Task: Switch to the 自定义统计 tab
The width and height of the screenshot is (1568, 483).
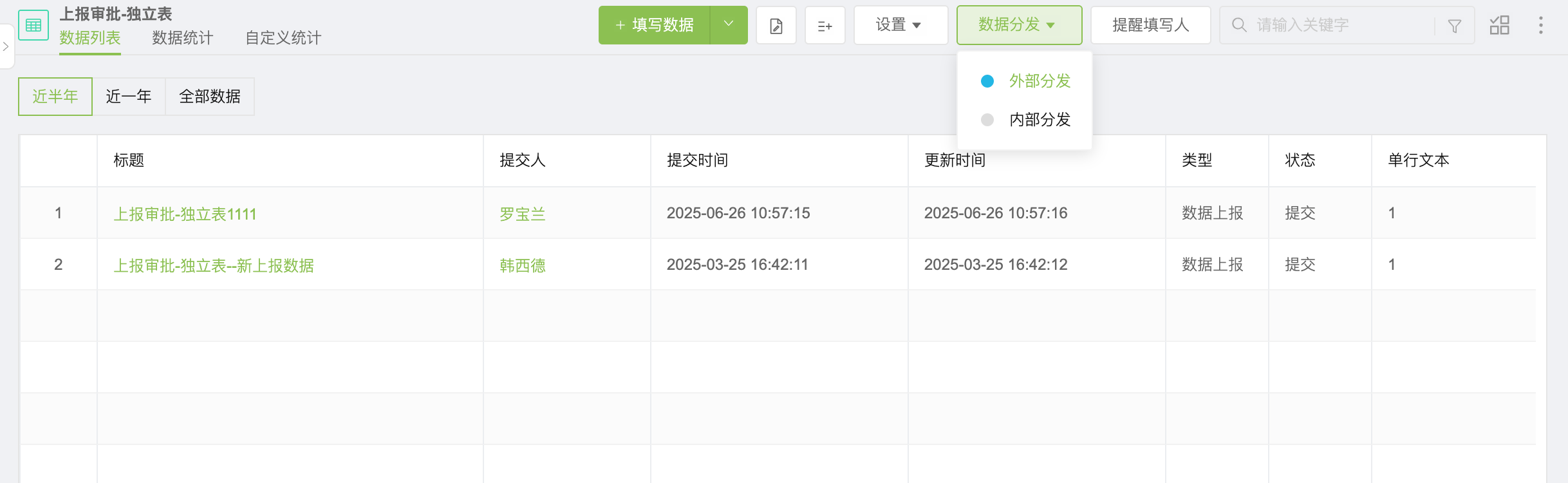Action: (x=283, y=38)
